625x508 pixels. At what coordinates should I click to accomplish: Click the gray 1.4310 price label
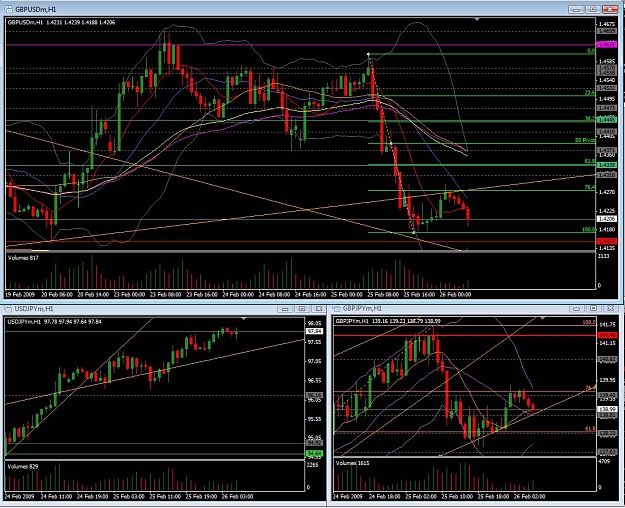[x=606, y=175]
